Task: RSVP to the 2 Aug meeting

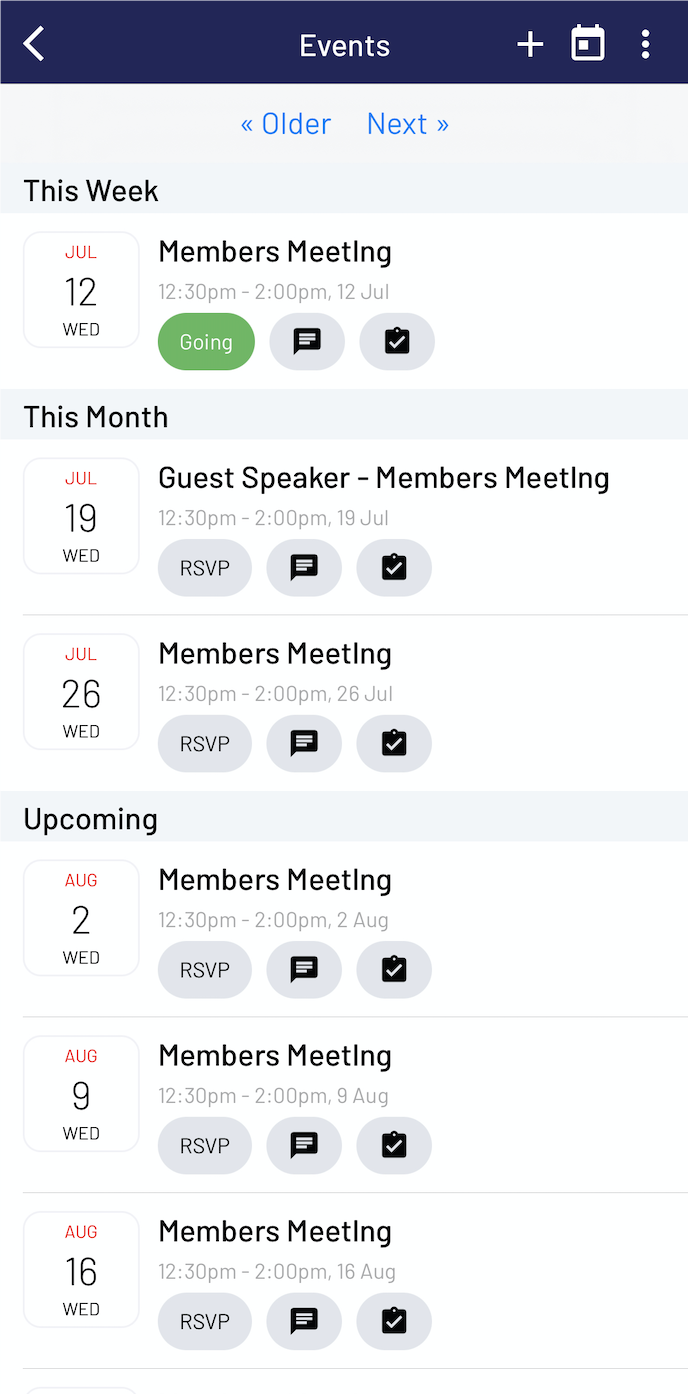Action: click(x=205, y=969)
